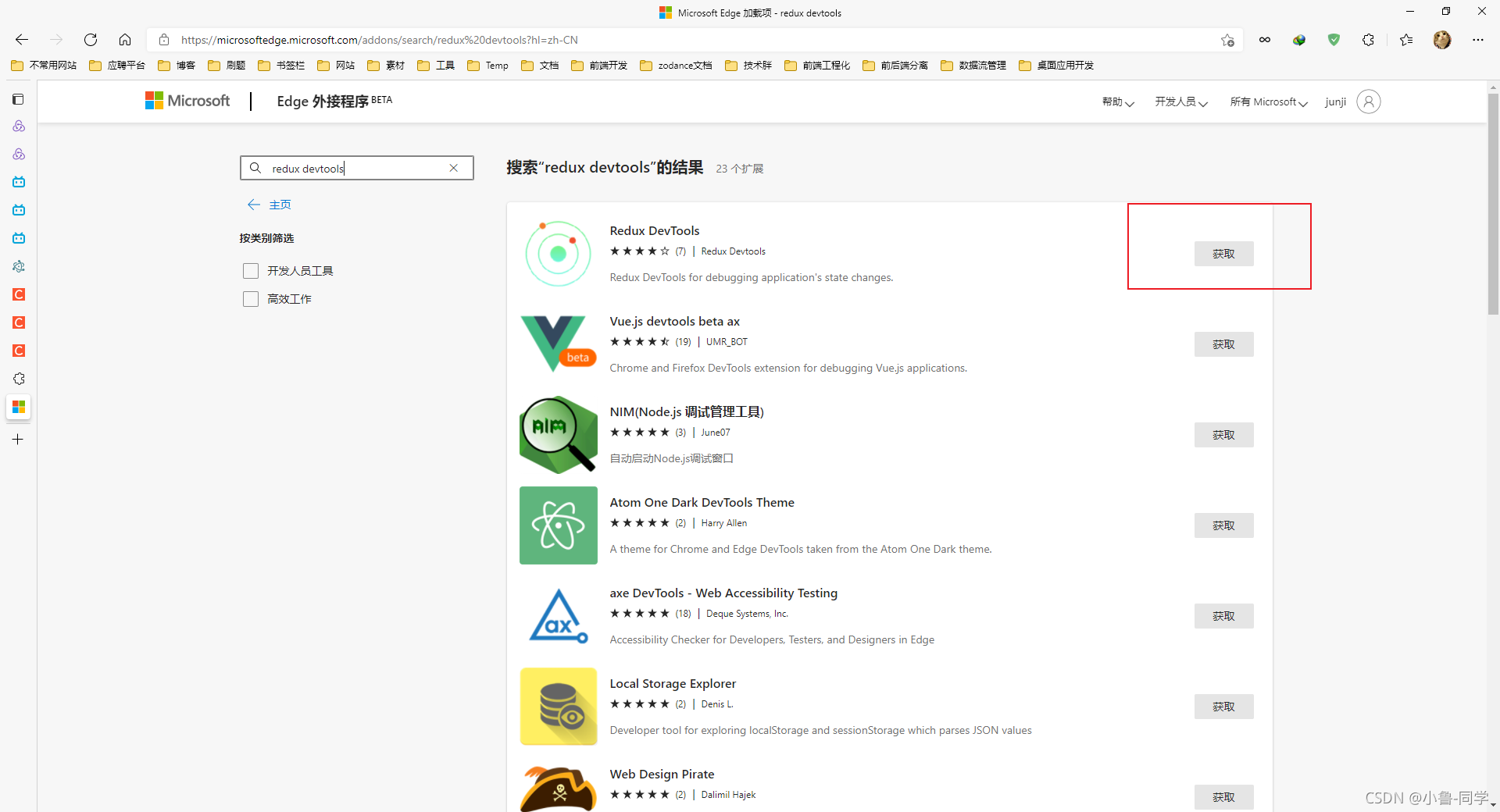Open the Atom One Dark theme icon
Viewport: 1500px width, 812px height.
558,525
